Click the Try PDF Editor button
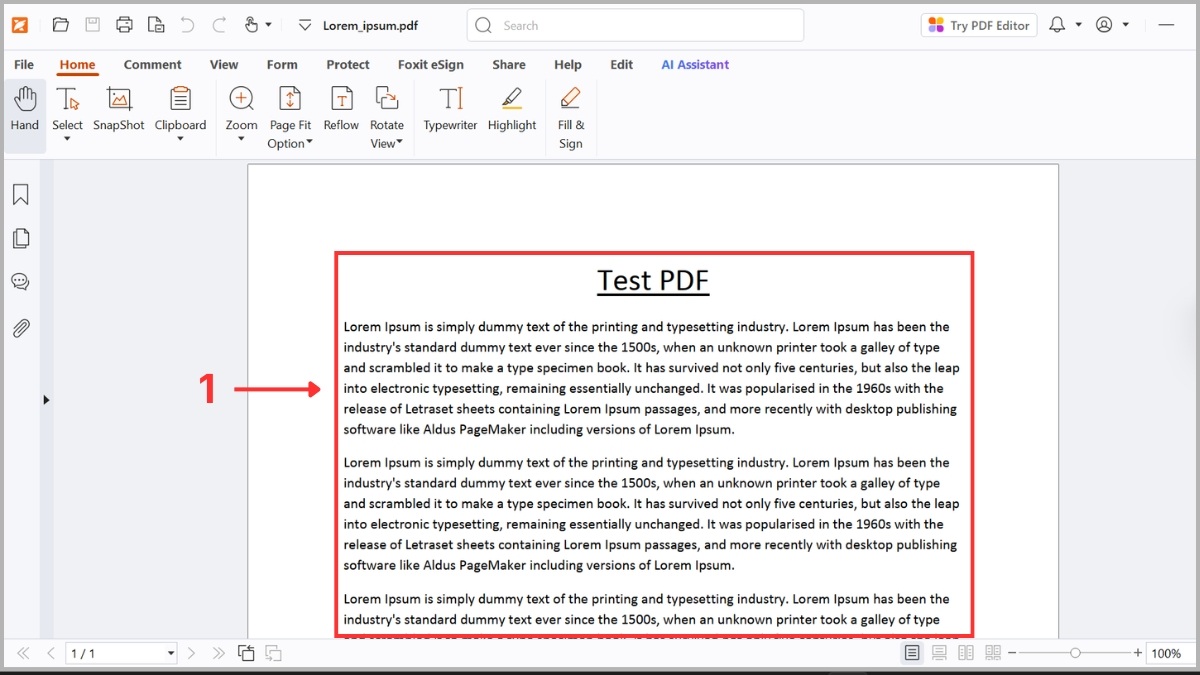Viewport: 1200px width, 675px height. point(978,24)
